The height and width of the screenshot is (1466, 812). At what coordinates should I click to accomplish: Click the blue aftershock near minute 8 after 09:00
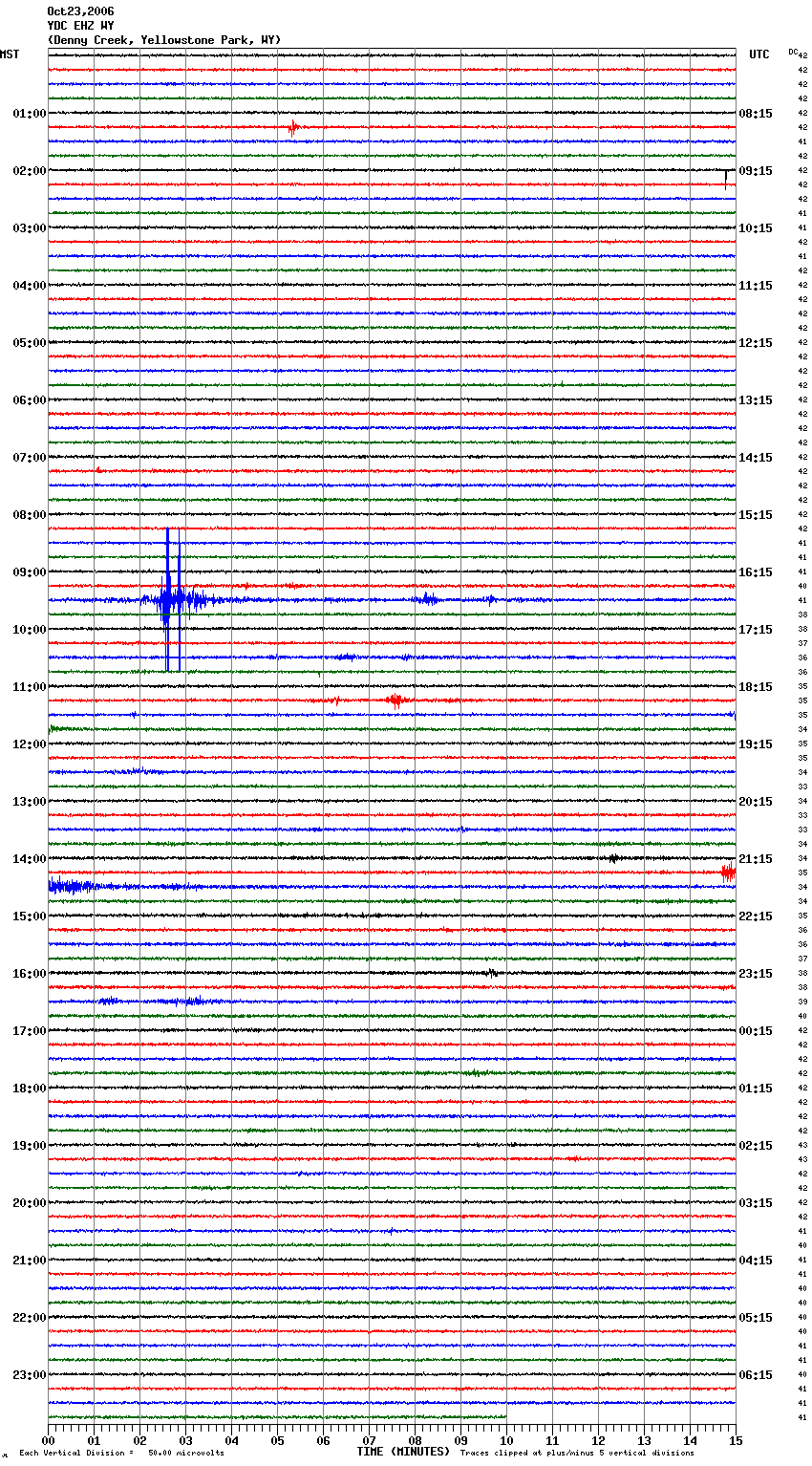pos(427,599)
